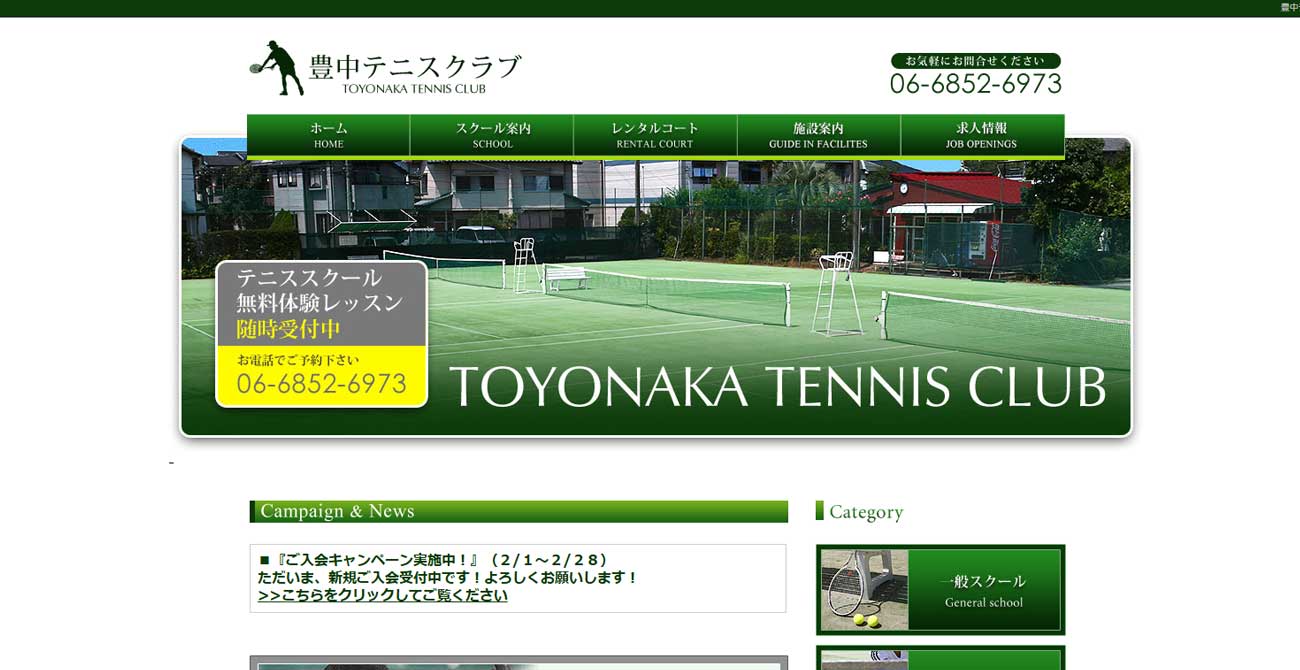Go to the レンタルコート RENTAL COURT page
The image size is (1300, 670).
[655, 135]
